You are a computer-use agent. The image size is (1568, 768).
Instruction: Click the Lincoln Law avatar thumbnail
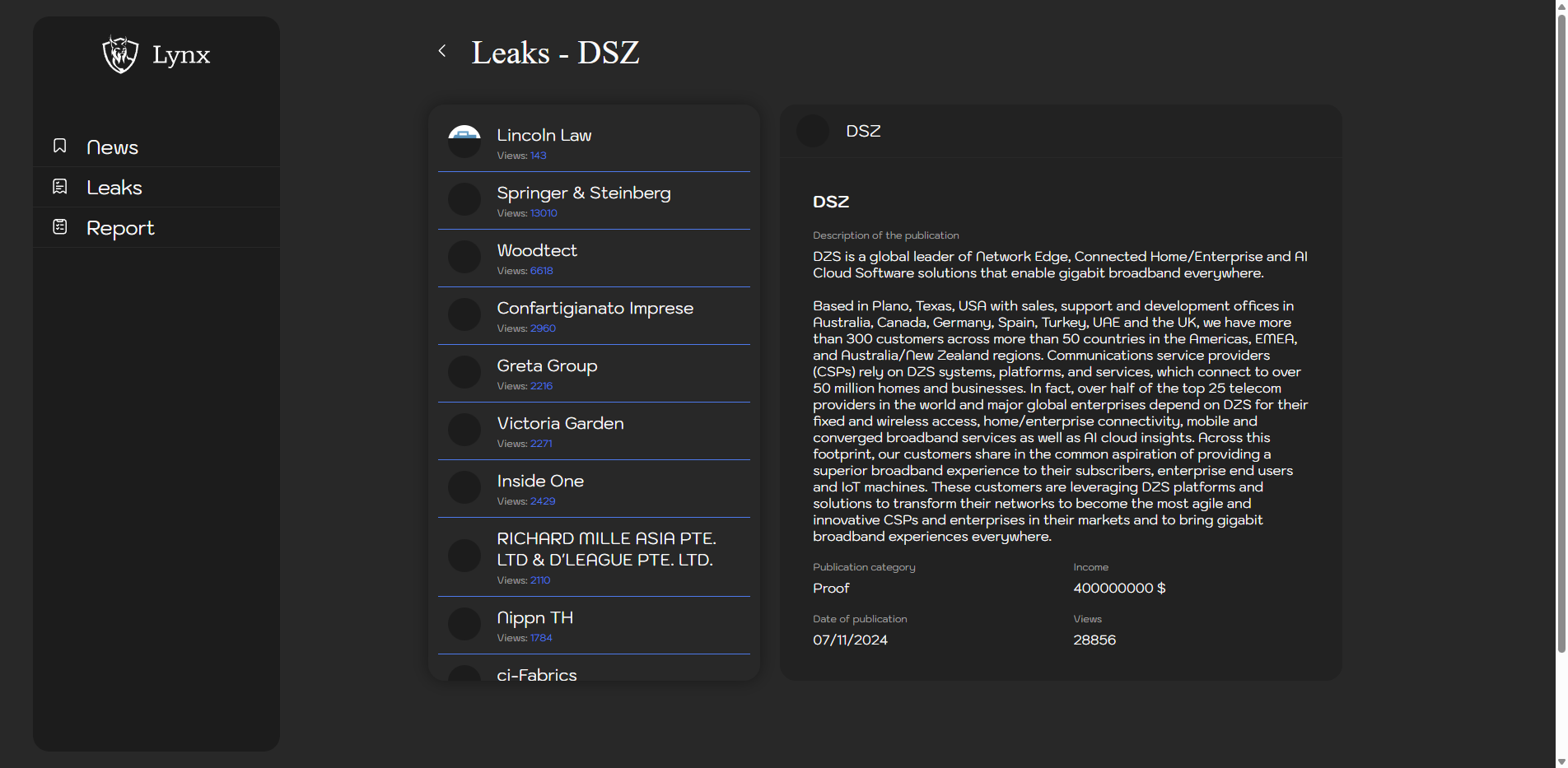coord(464,142)
